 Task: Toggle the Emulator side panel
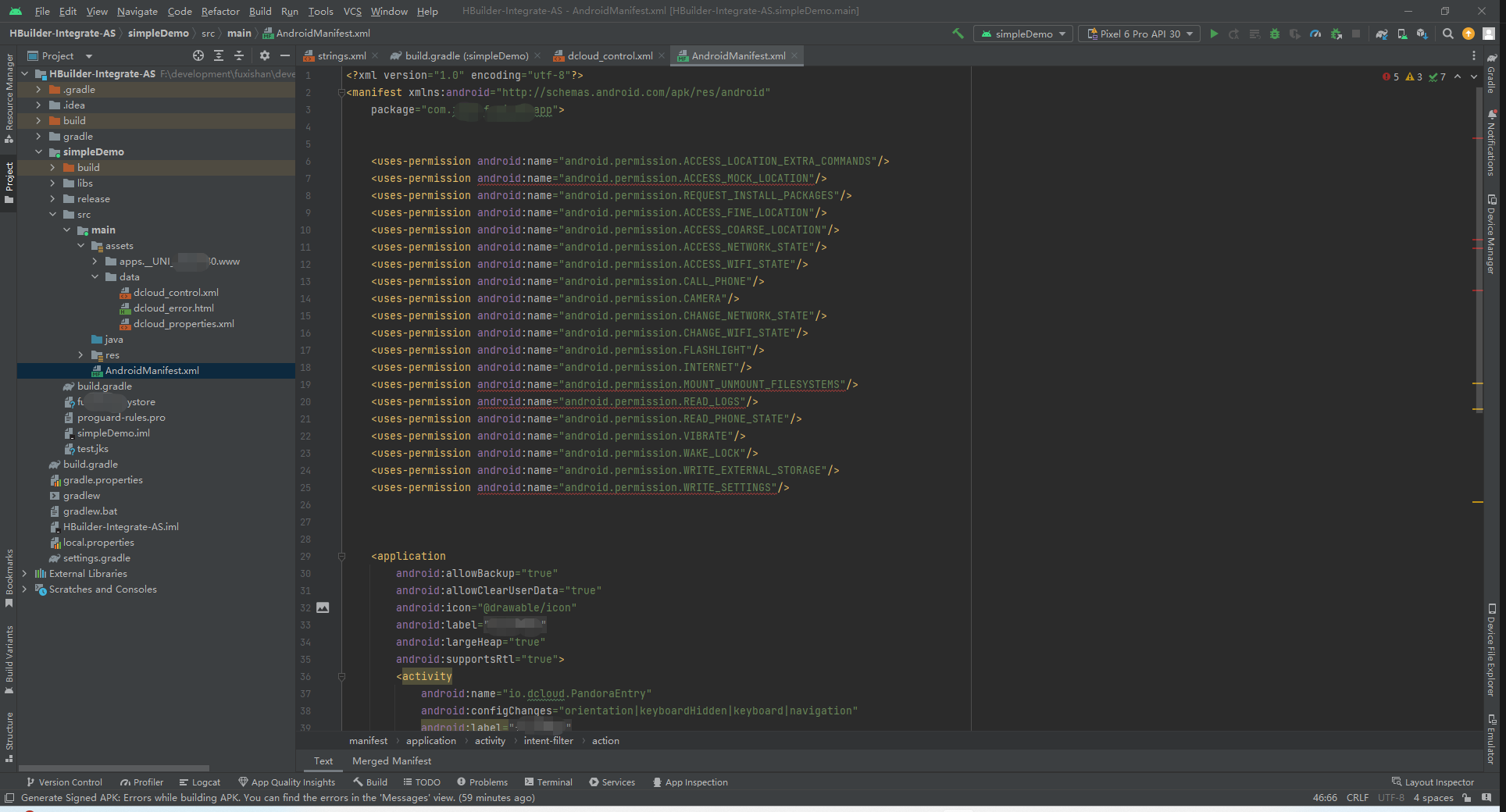(1491, 739)
